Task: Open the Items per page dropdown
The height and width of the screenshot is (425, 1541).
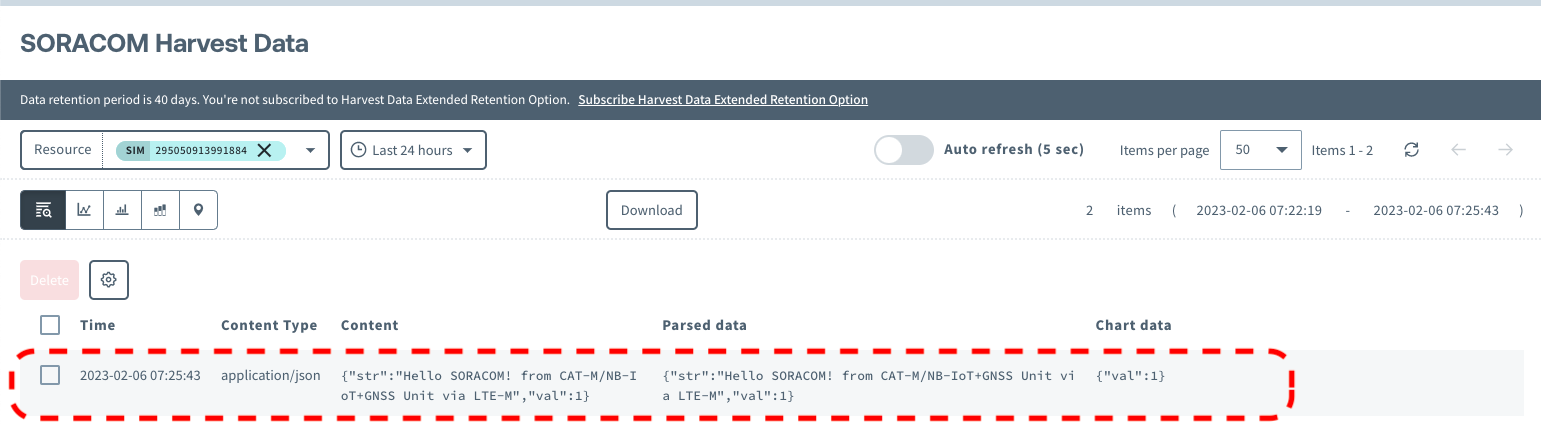Action: coord(1260,150)
